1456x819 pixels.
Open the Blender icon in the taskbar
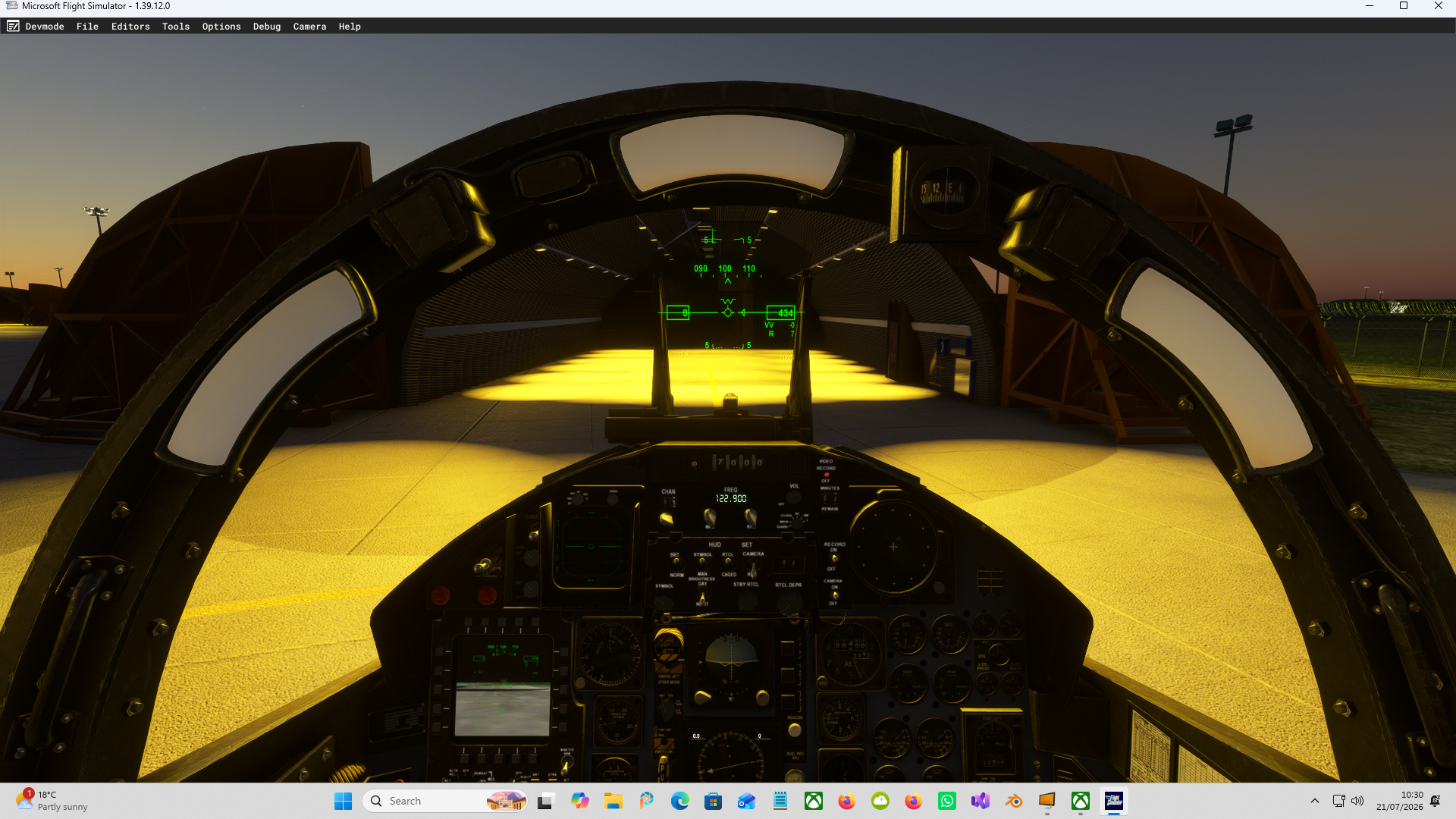(1013, 801)
